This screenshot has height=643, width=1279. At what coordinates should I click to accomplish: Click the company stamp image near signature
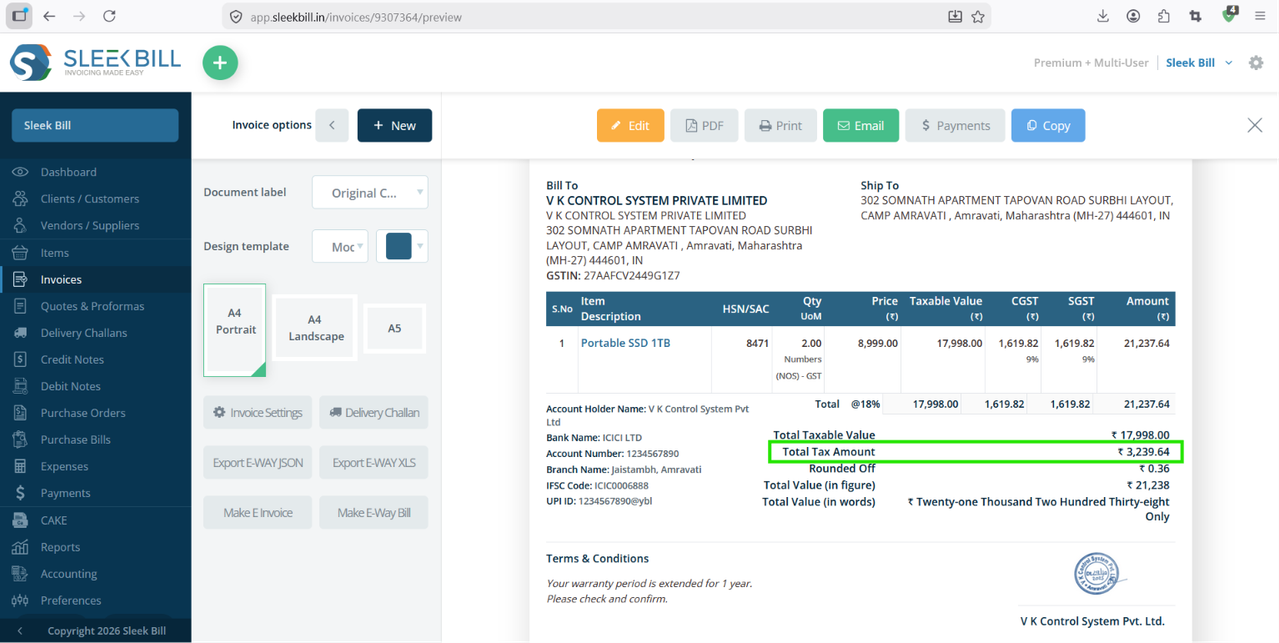point(1098,574)
